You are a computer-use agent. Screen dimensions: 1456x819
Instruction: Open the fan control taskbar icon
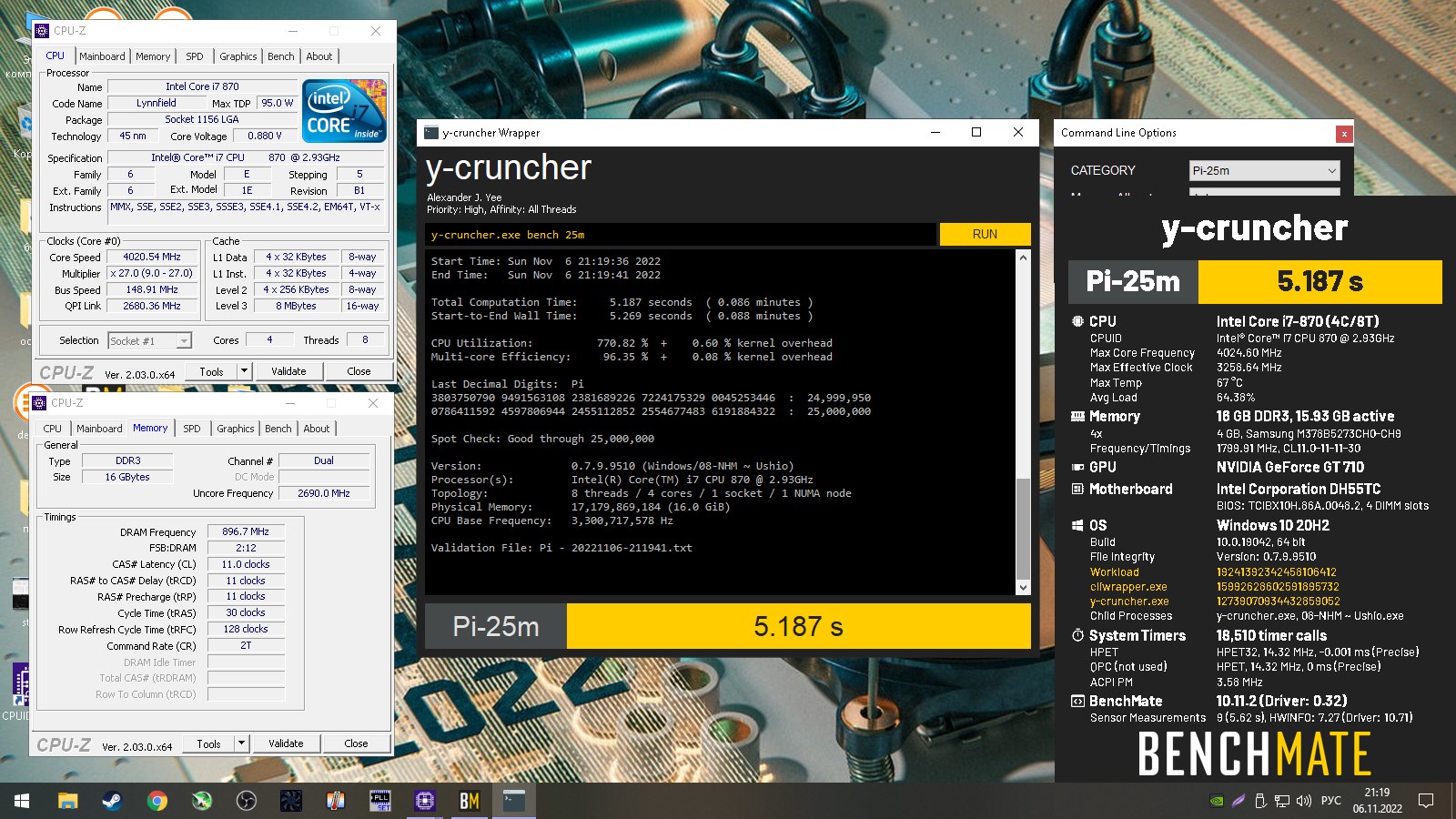290,801
